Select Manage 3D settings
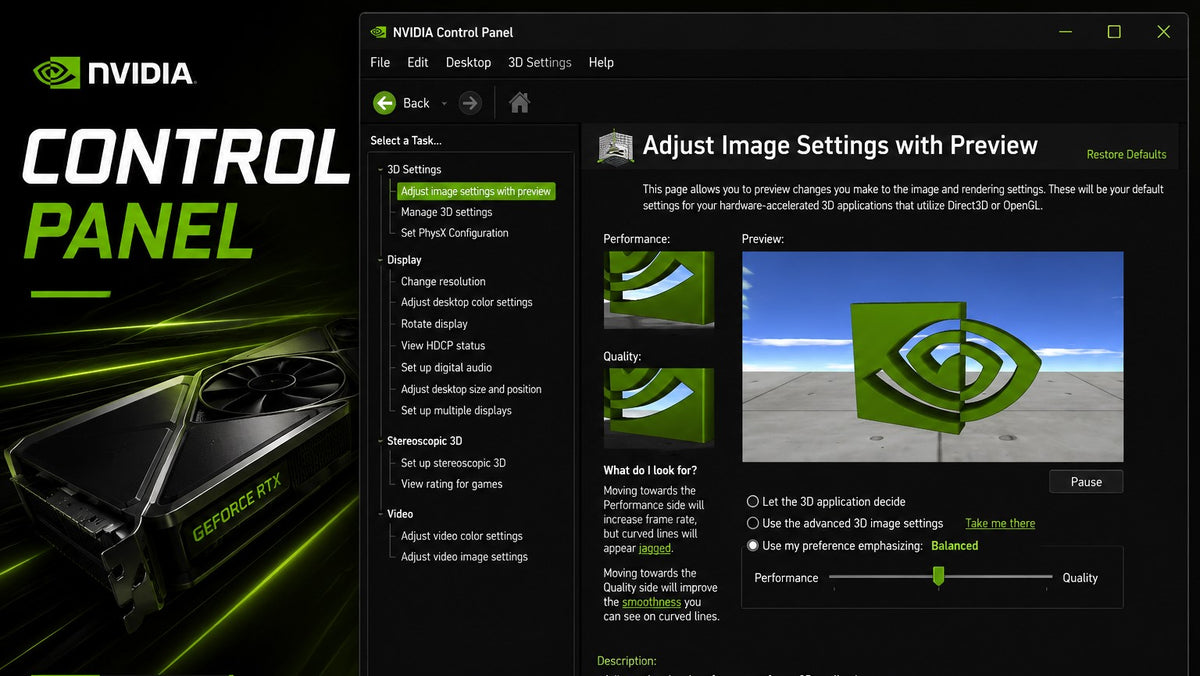Screen dimensions: 1200x676 [446, 212]
